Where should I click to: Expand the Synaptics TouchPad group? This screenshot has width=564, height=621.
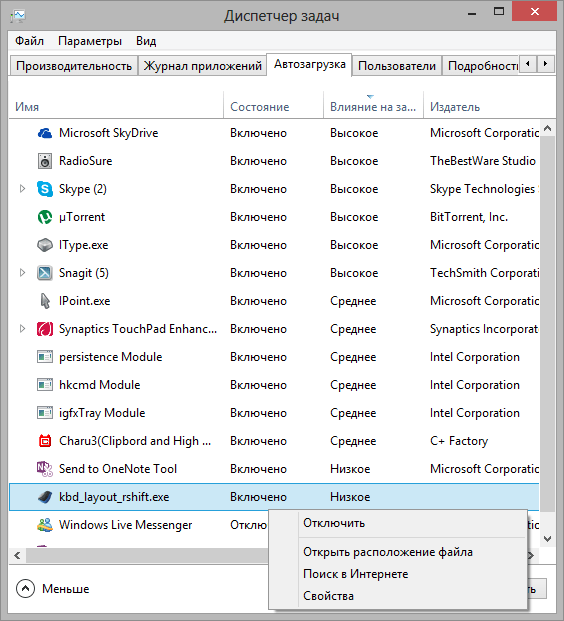[23, 329]
